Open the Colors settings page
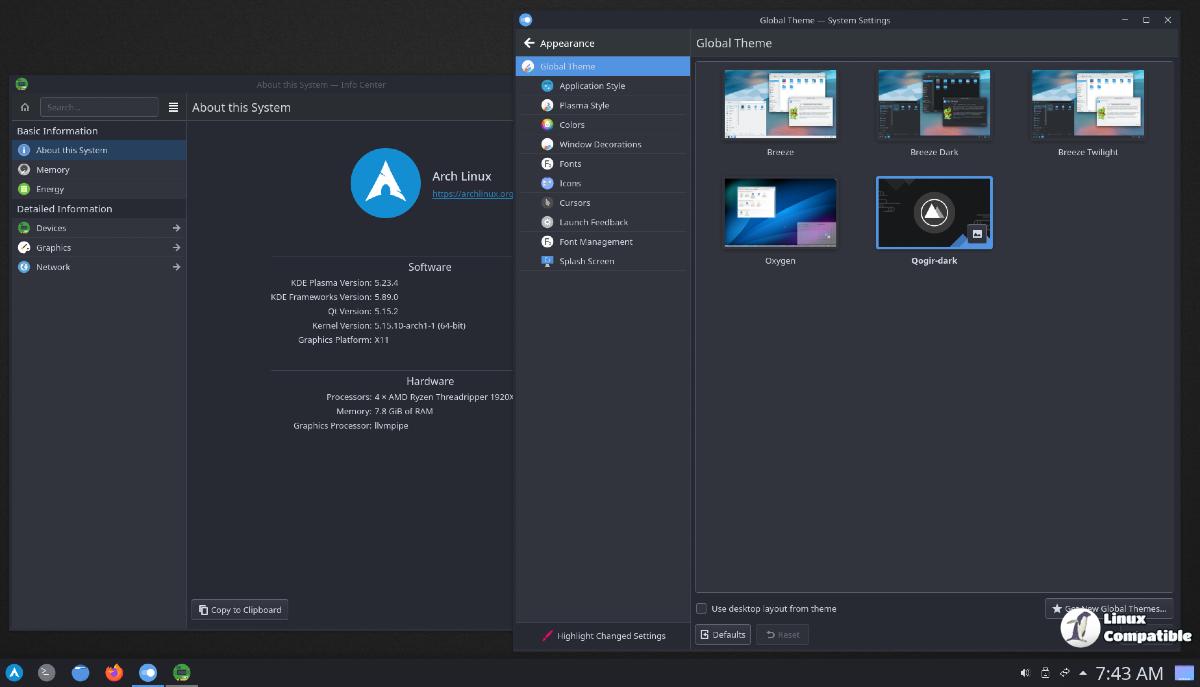 point(571,125)
